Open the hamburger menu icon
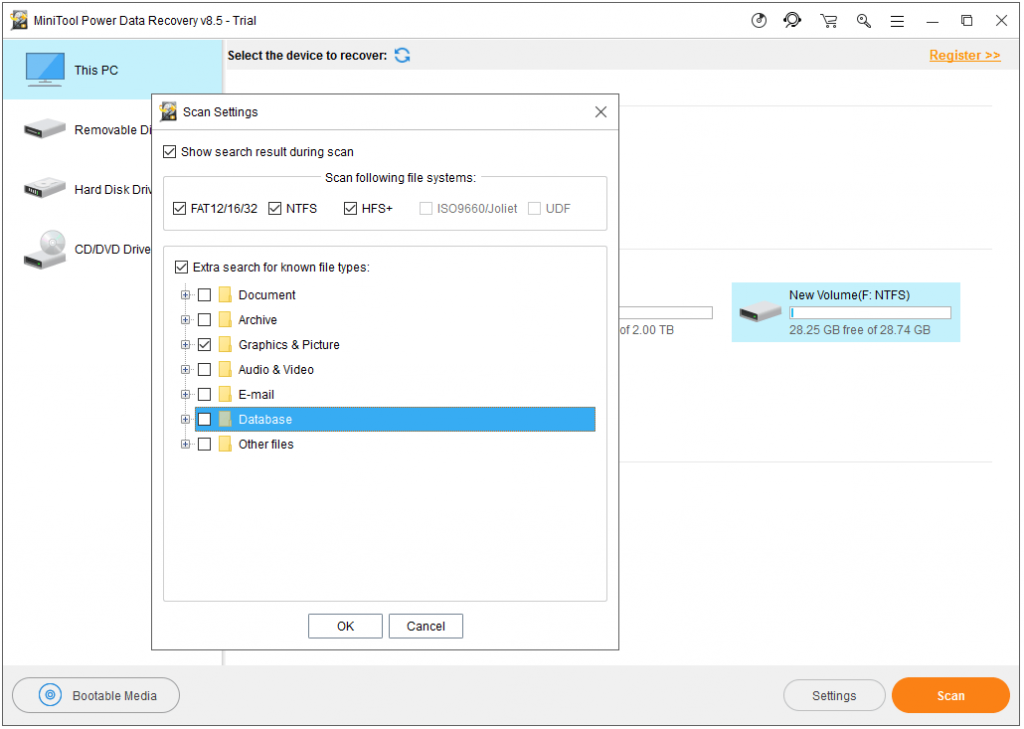1024x729 pixels. (897, 22)
